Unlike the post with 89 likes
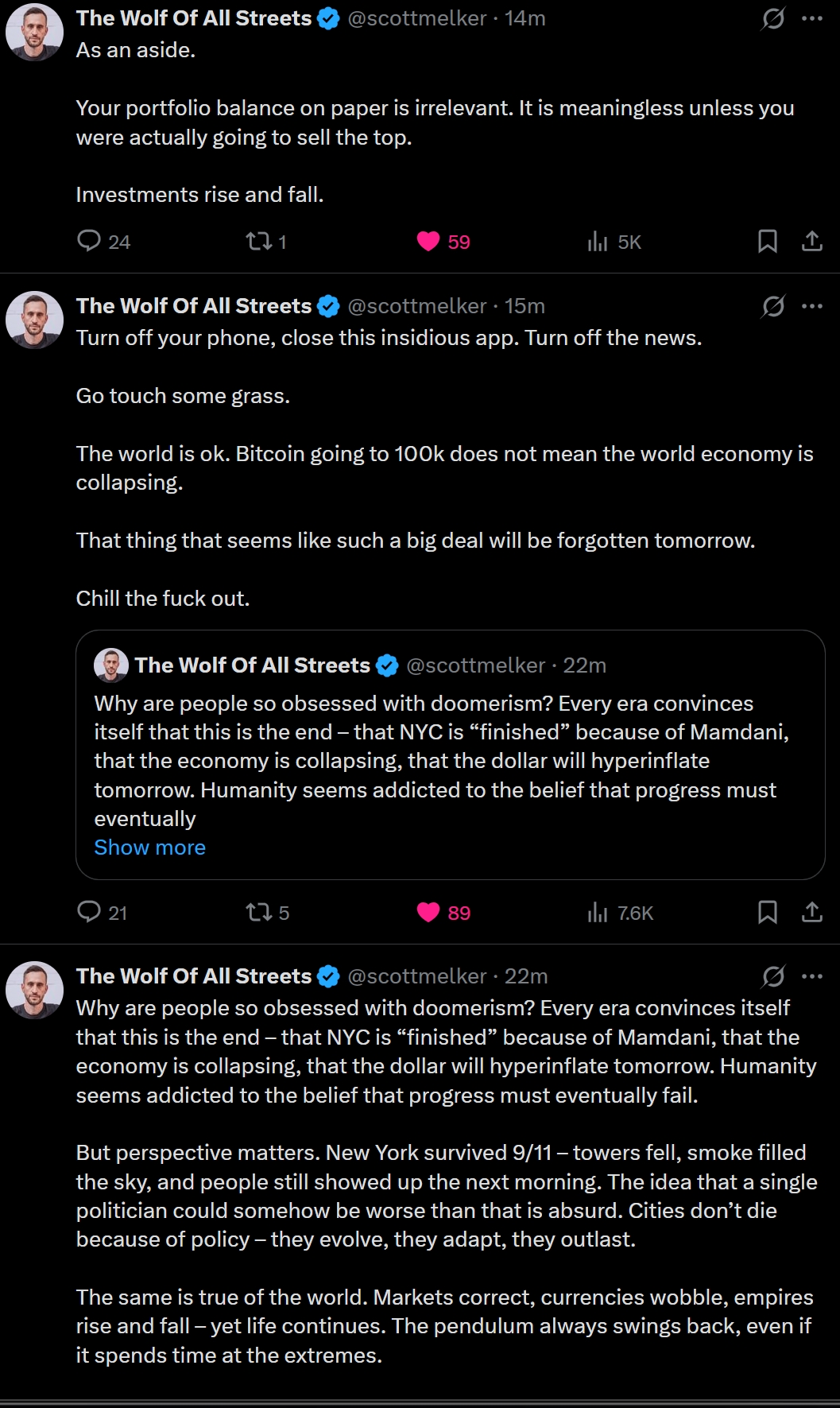840x1408 pixels. click(428, 912)
